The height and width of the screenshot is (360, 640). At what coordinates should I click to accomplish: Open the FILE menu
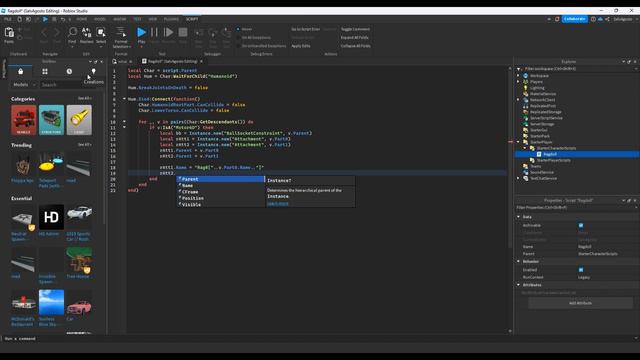tap(8, 19)
